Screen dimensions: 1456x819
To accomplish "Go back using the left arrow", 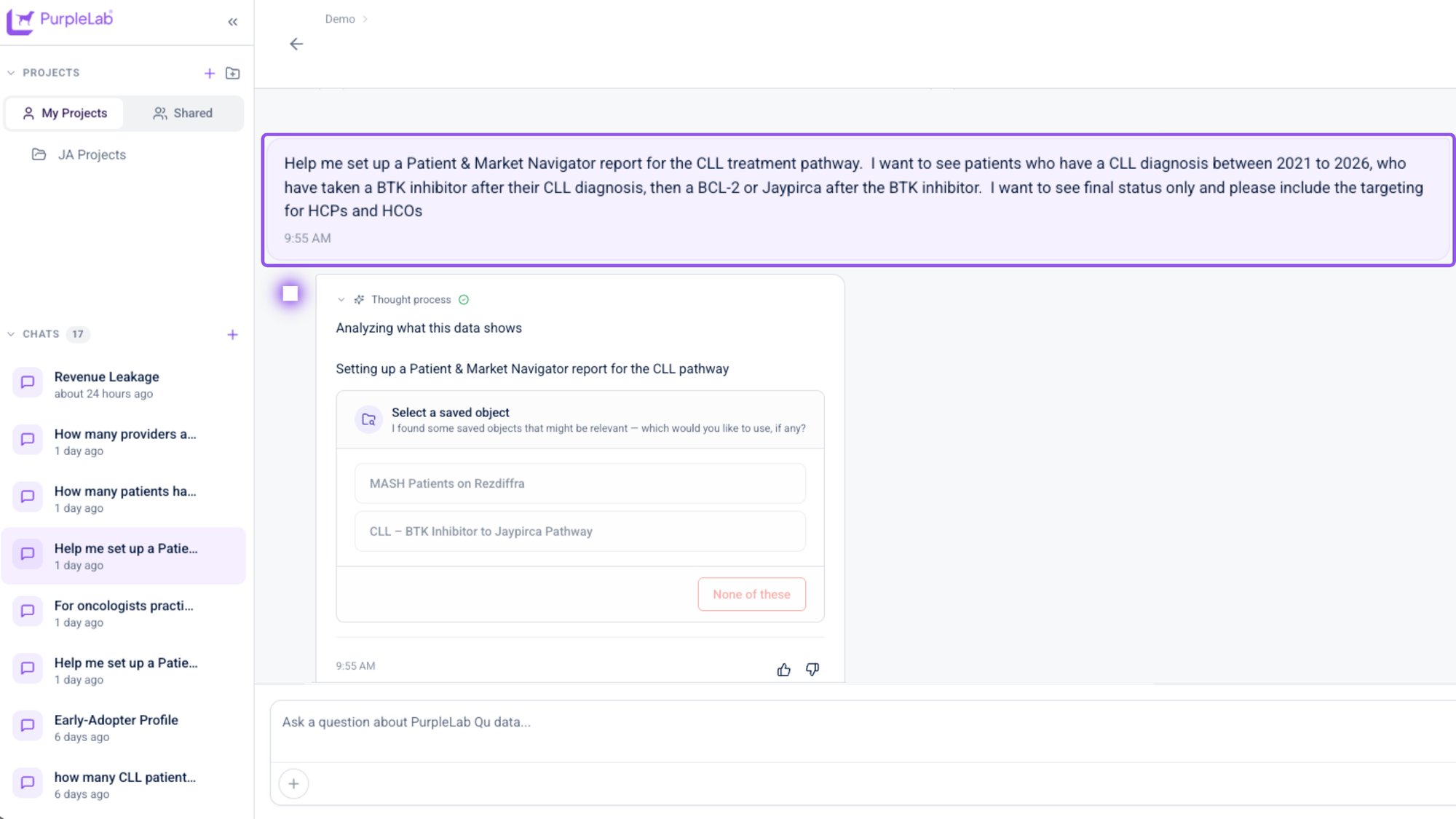I will pos(296,44).
